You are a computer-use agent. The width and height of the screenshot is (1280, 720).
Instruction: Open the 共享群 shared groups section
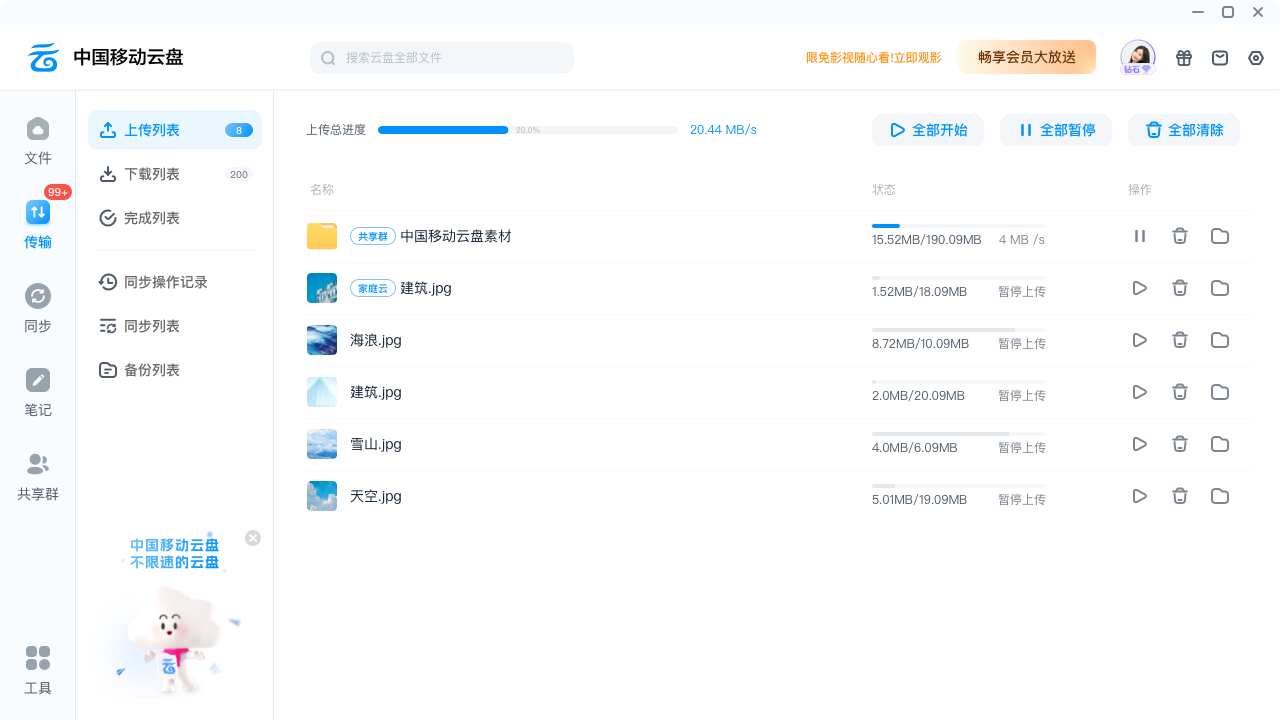click(37, 474)
